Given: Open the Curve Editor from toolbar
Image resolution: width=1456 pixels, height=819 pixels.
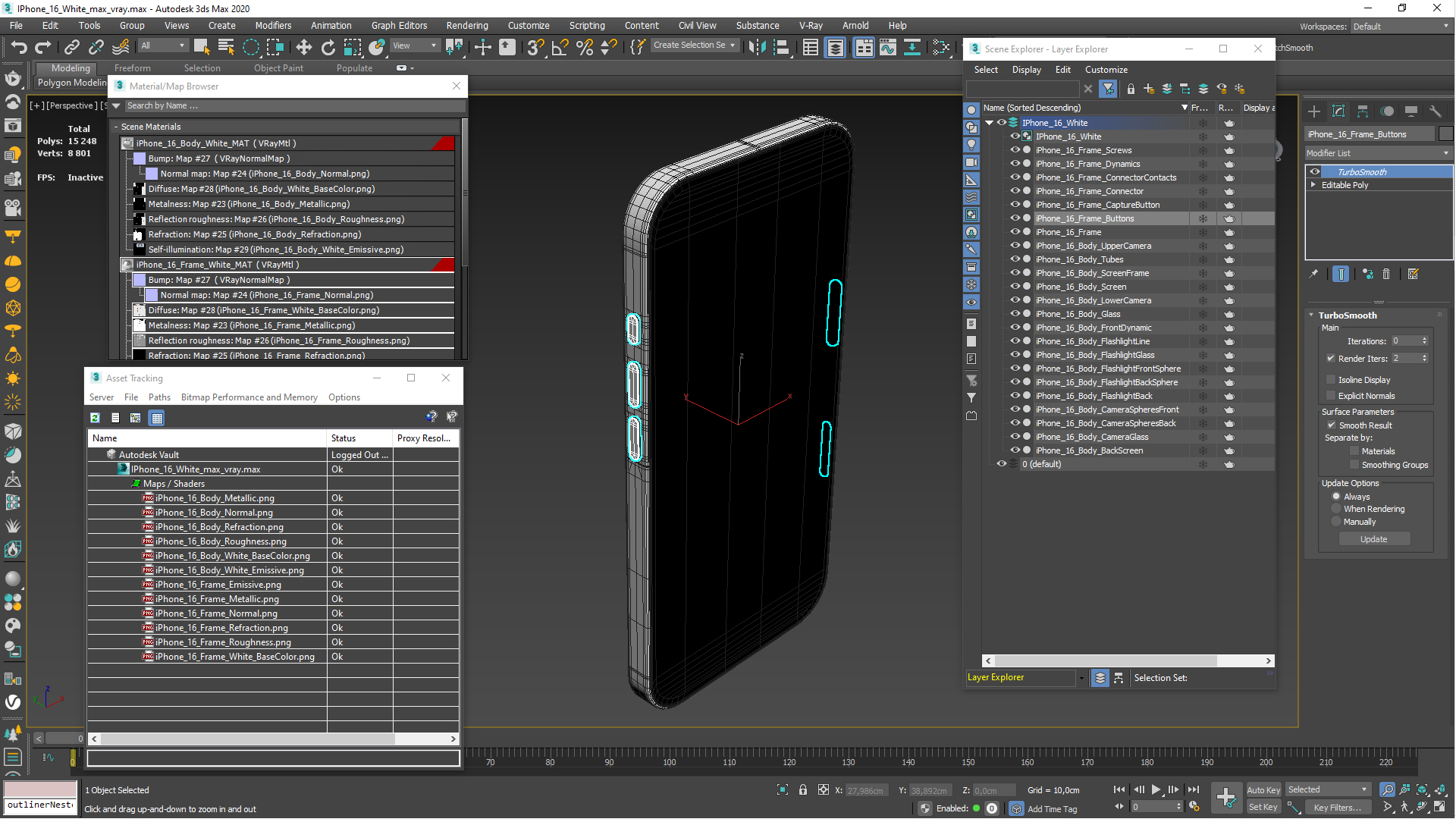Looking at the screenshot, I should [888, 47].
